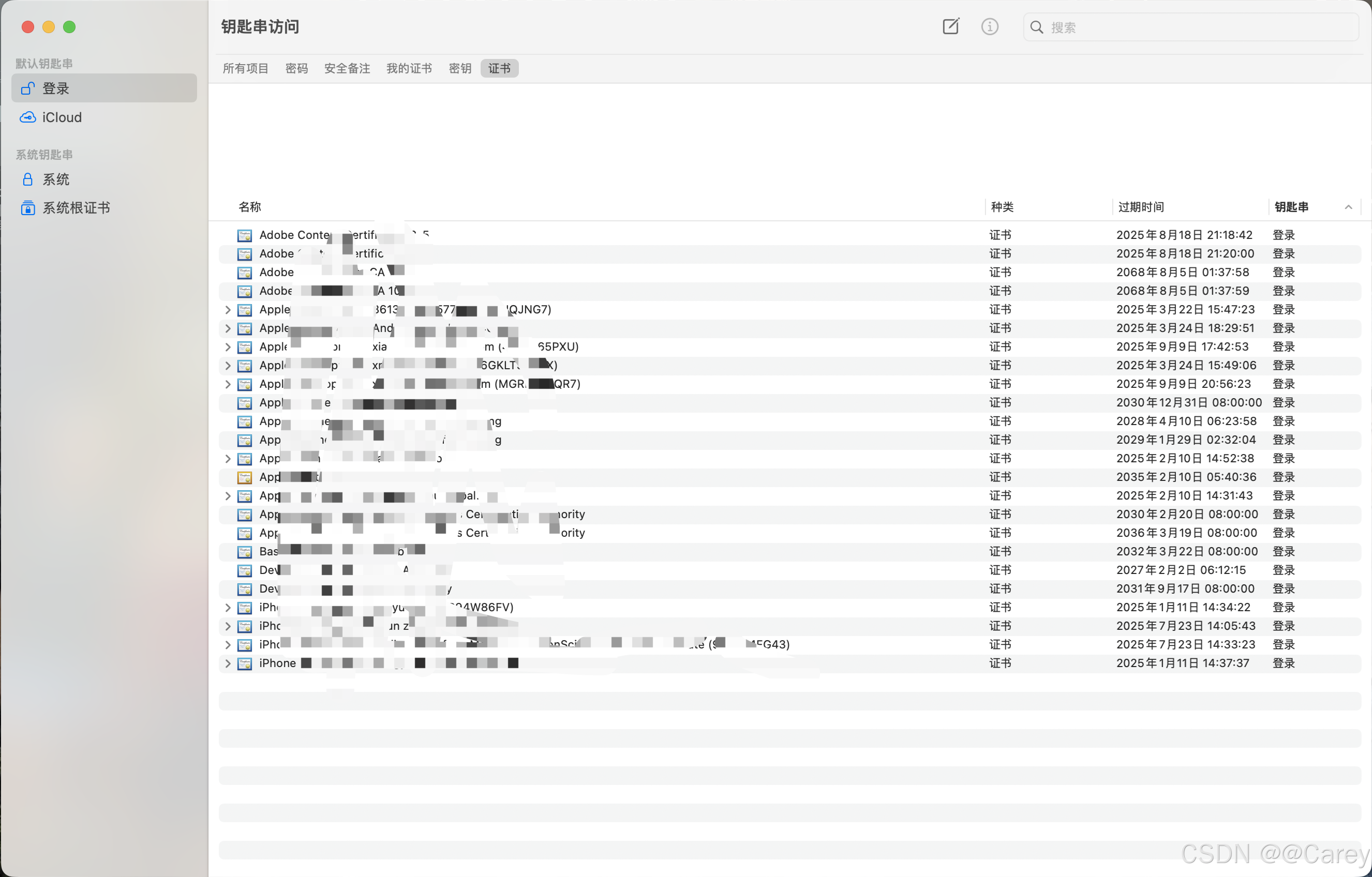Expand the certificate expiring 2025年3月22日 15:47:23
Image resolution: width=1372 pixels, height=877 pixels.
pos(228,310)
